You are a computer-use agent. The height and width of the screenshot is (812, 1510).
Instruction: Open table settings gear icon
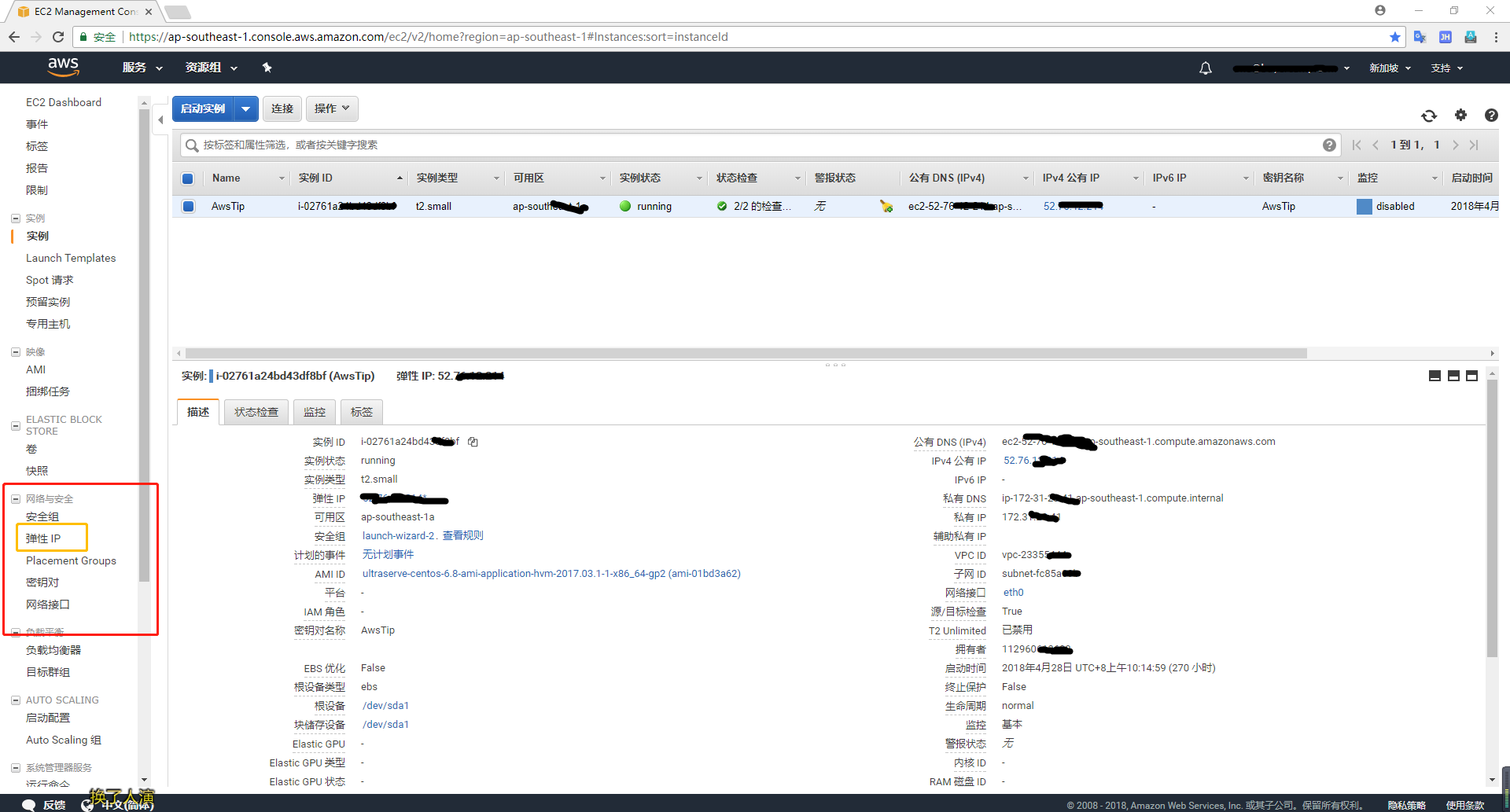pyautogui.click(x=1460, y=115)
